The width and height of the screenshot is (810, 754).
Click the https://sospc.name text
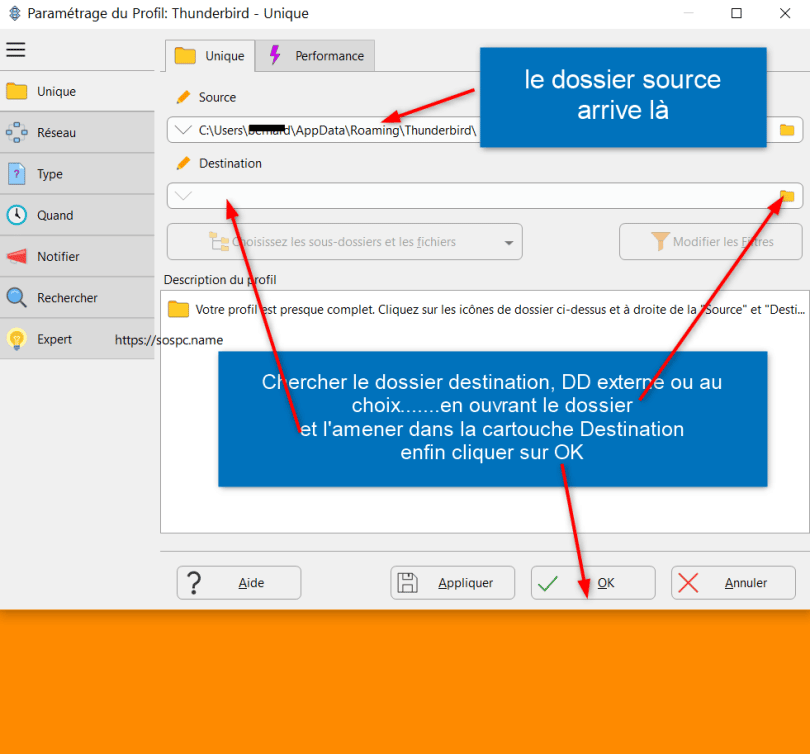pyautogui.click(x=169, y=340)
